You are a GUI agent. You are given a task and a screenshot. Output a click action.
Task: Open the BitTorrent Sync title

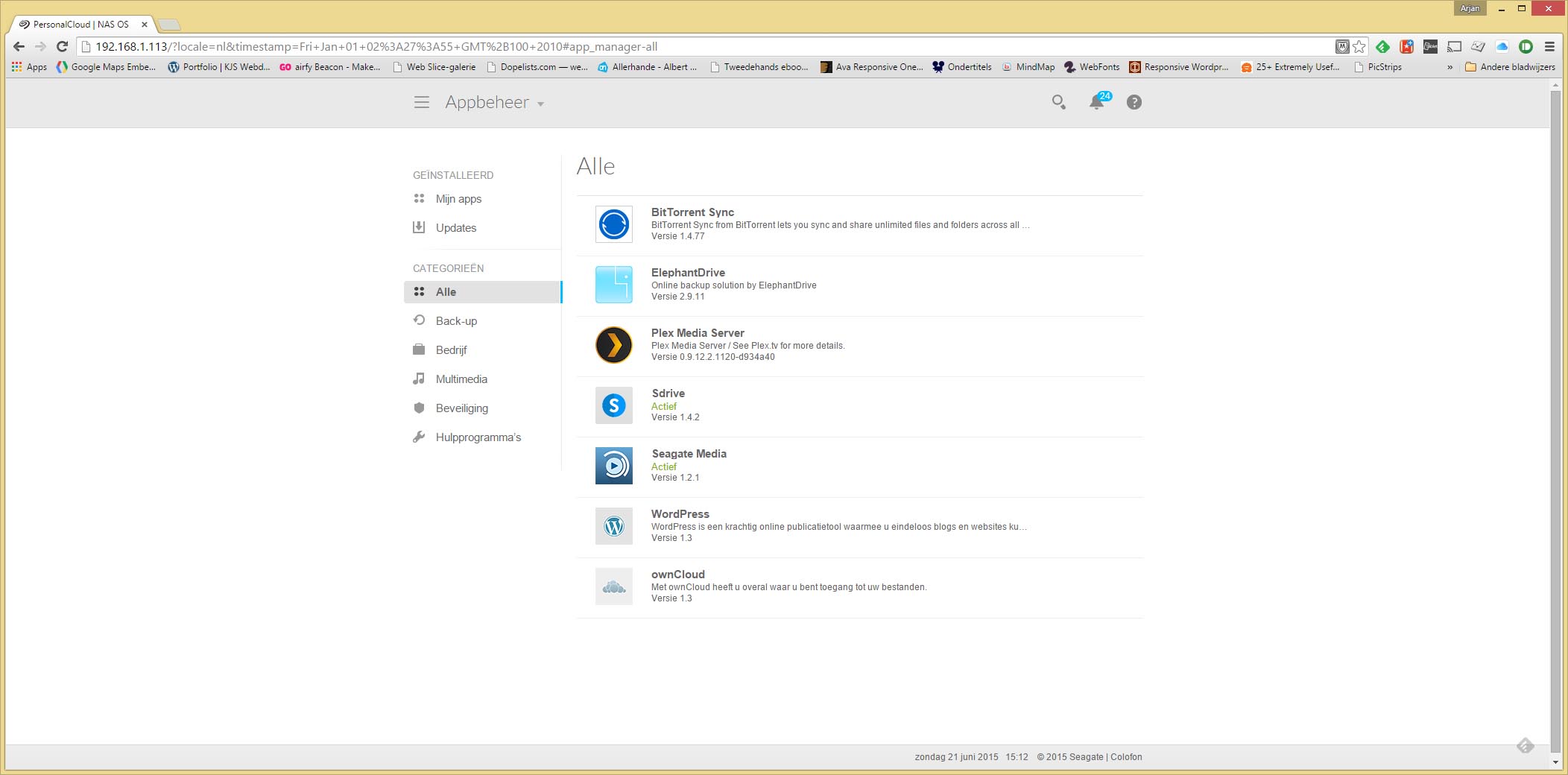click(692, 212)
